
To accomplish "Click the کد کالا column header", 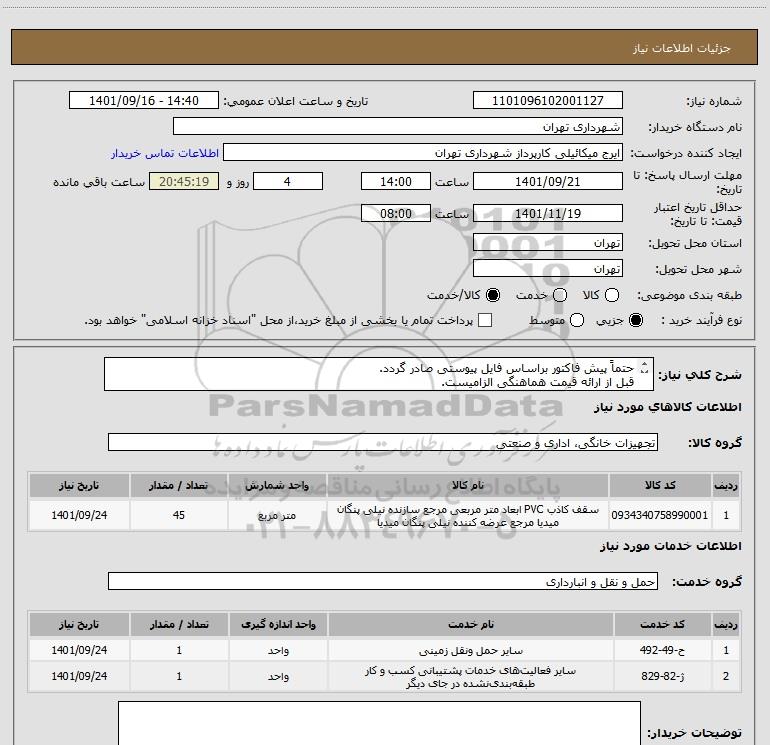I will click(660, 486).
